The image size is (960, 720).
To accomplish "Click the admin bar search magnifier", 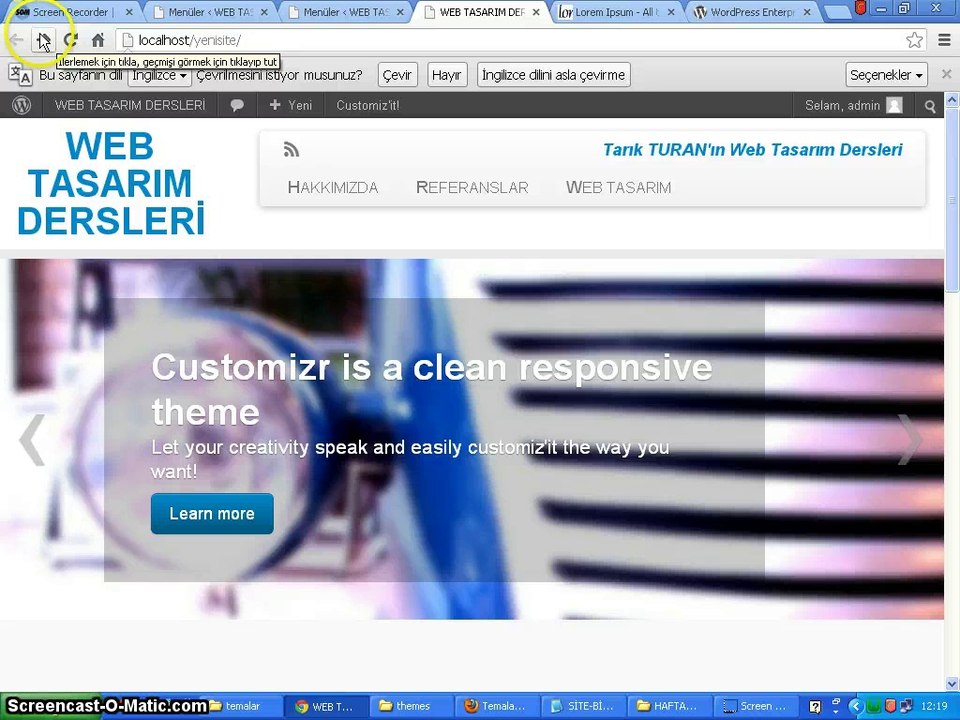I will point(930,107).
